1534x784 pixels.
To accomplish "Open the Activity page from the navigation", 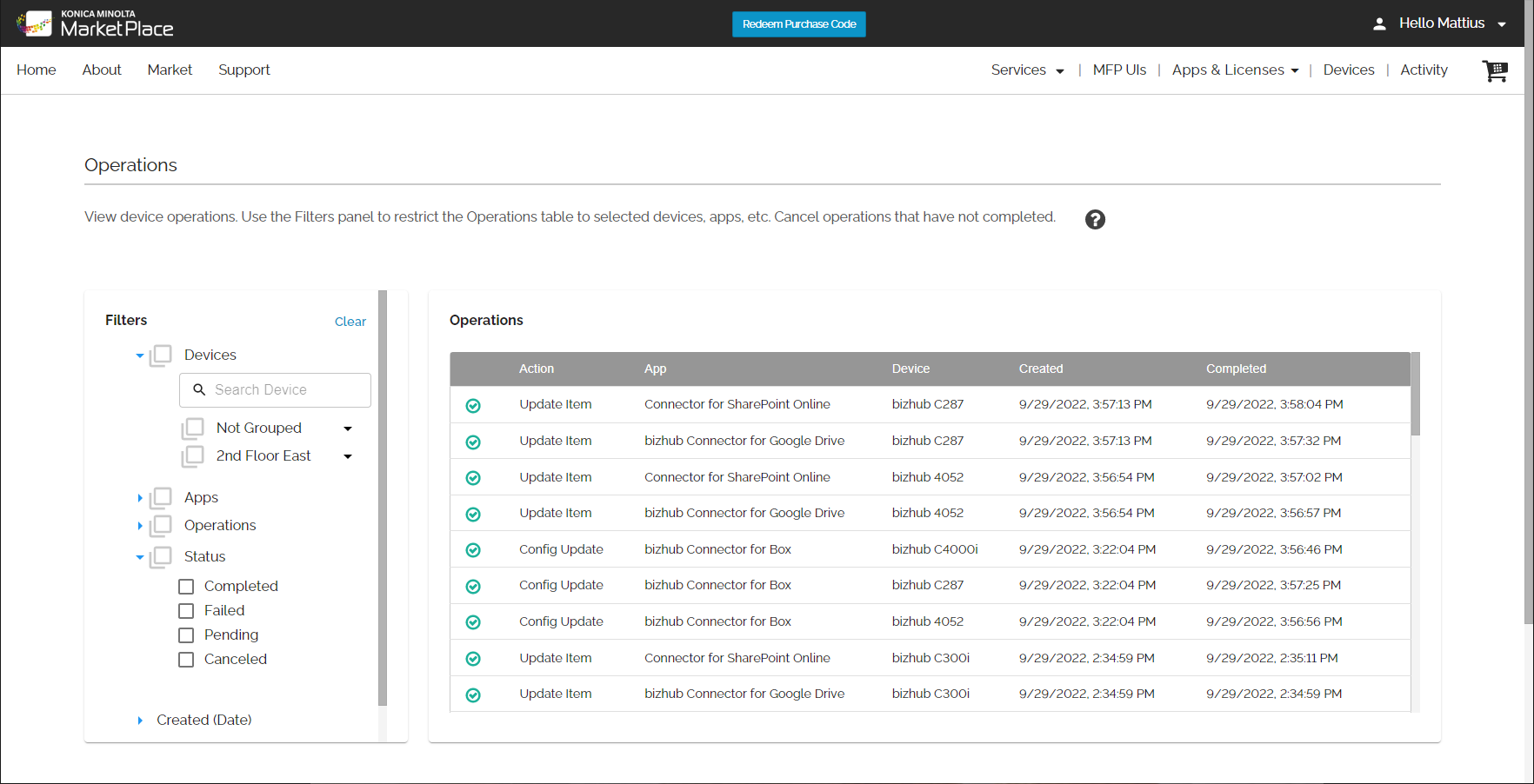I will (x=1424, y=70).
